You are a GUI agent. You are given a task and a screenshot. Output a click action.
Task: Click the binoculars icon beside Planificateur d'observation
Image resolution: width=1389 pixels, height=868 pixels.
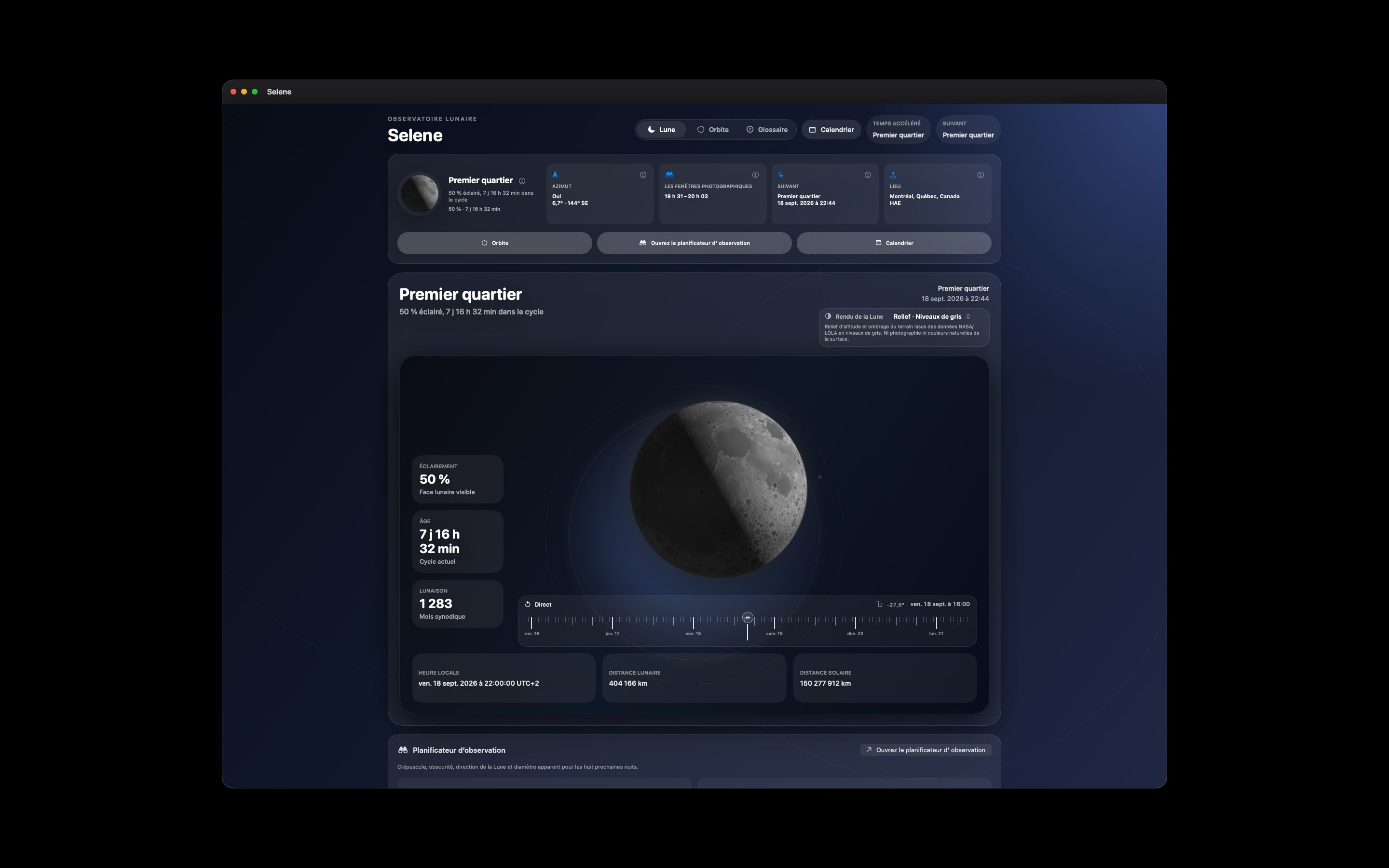click(x=403, y=750)
